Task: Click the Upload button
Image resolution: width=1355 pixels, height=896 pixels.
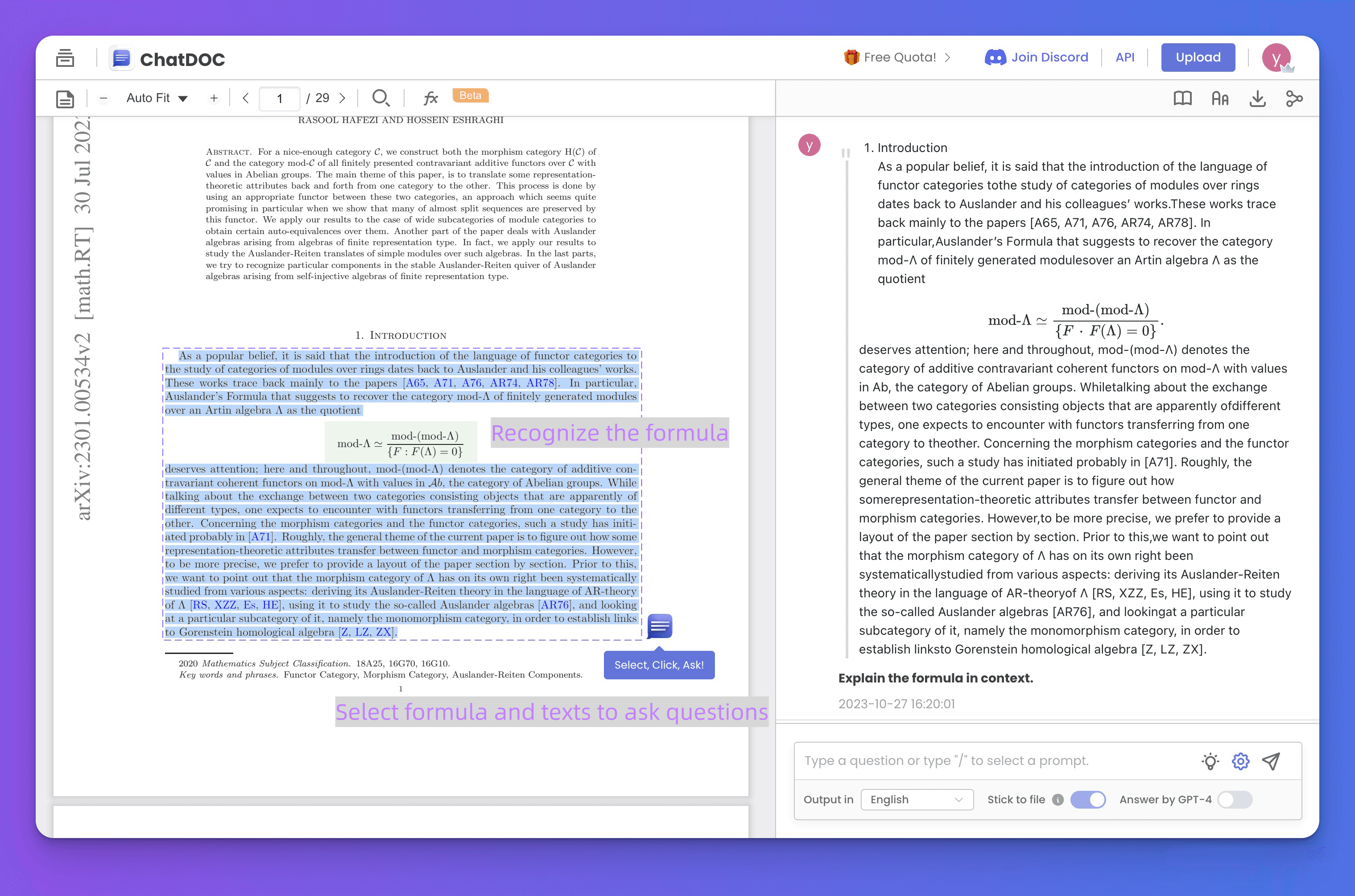Action: tap(1198, 57)
